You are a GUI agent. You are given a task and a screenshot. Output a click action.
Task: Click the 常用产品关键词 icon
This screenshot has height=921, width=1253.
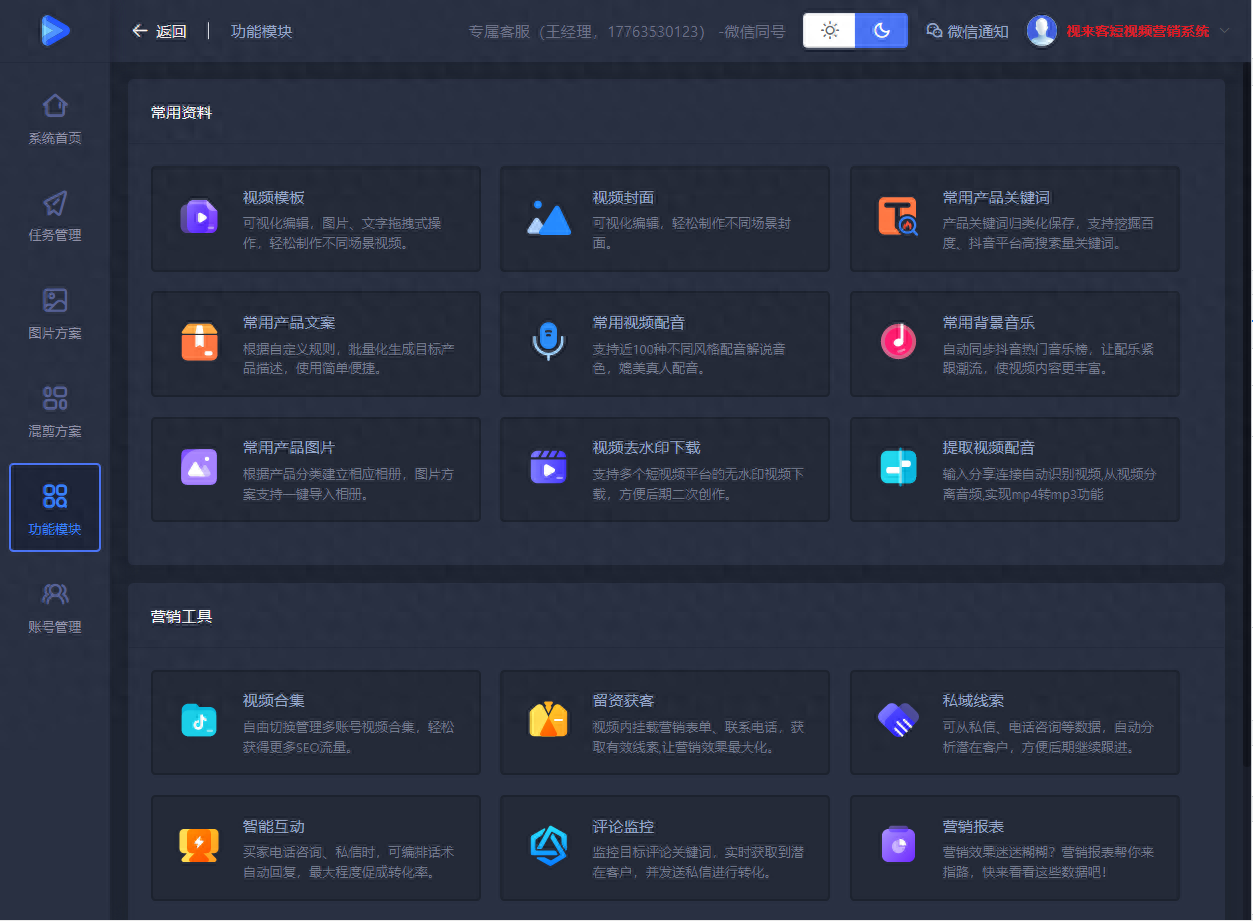coord(897,216)
